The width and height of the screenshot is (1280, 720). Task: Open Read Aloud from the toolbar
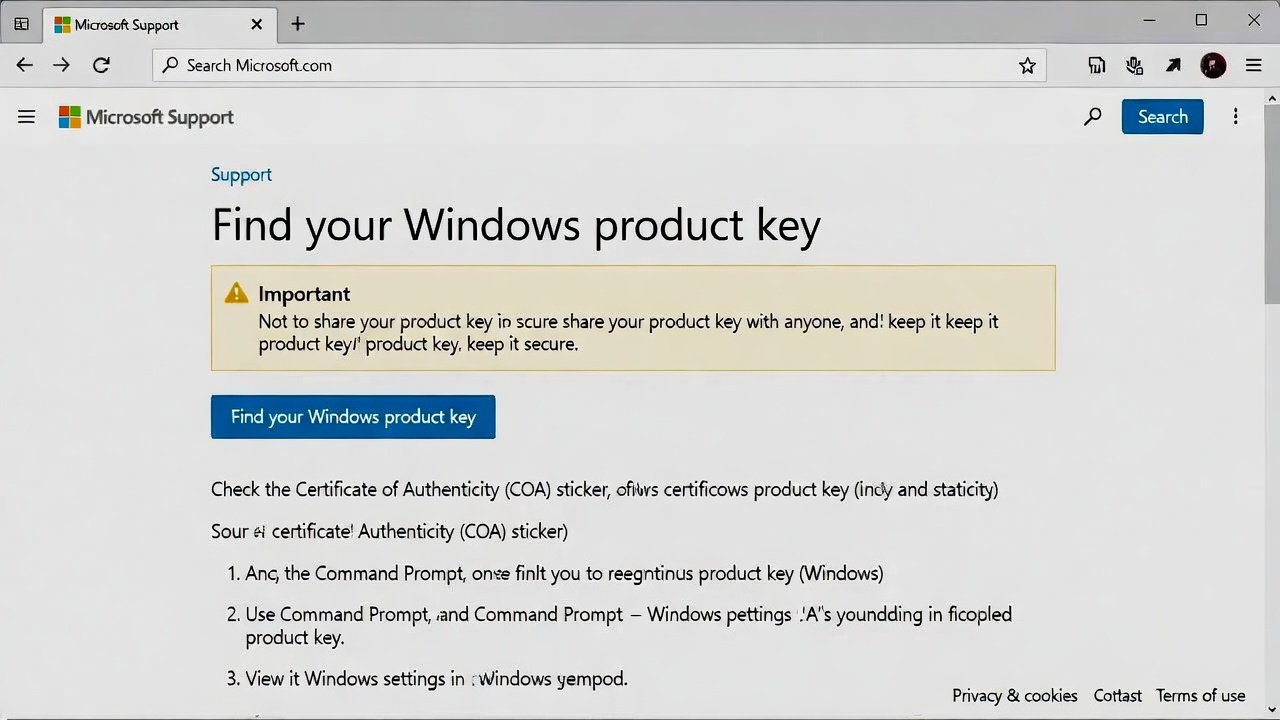(1134, 65)
